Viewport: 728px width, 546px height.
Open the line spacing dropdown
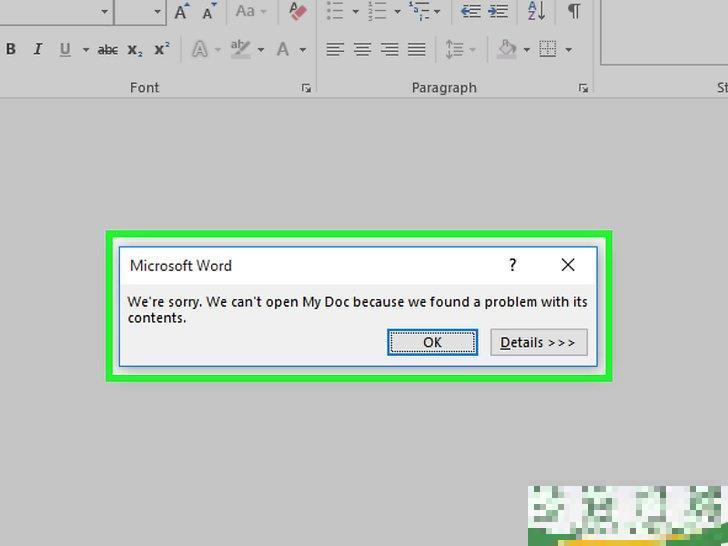point(474,49)
